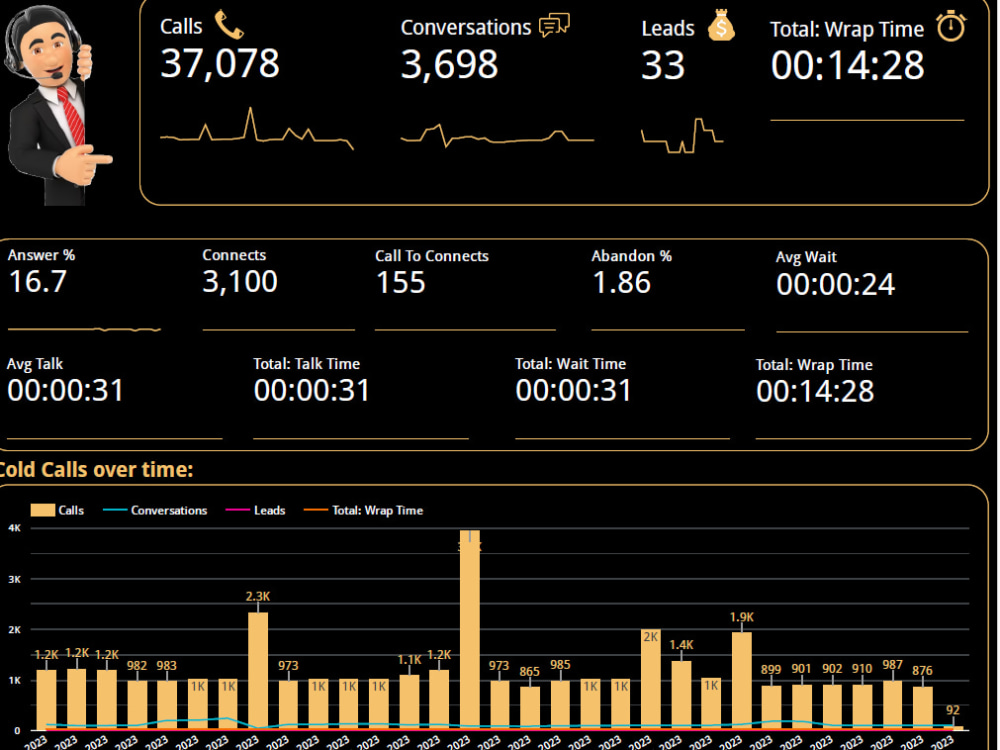Click the Answer % metric label
The image size is (1000, 750).
click(x=41, y=255)
